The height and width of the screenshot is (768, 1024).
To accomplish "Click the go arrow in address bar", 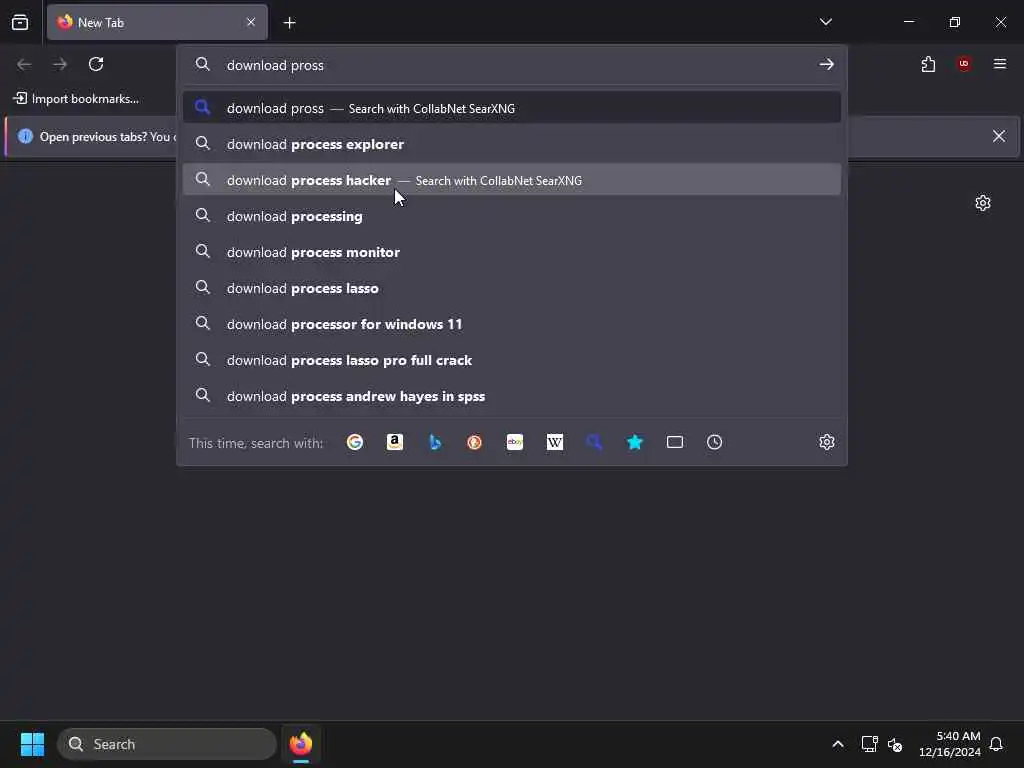I will [x=827, y=64].
